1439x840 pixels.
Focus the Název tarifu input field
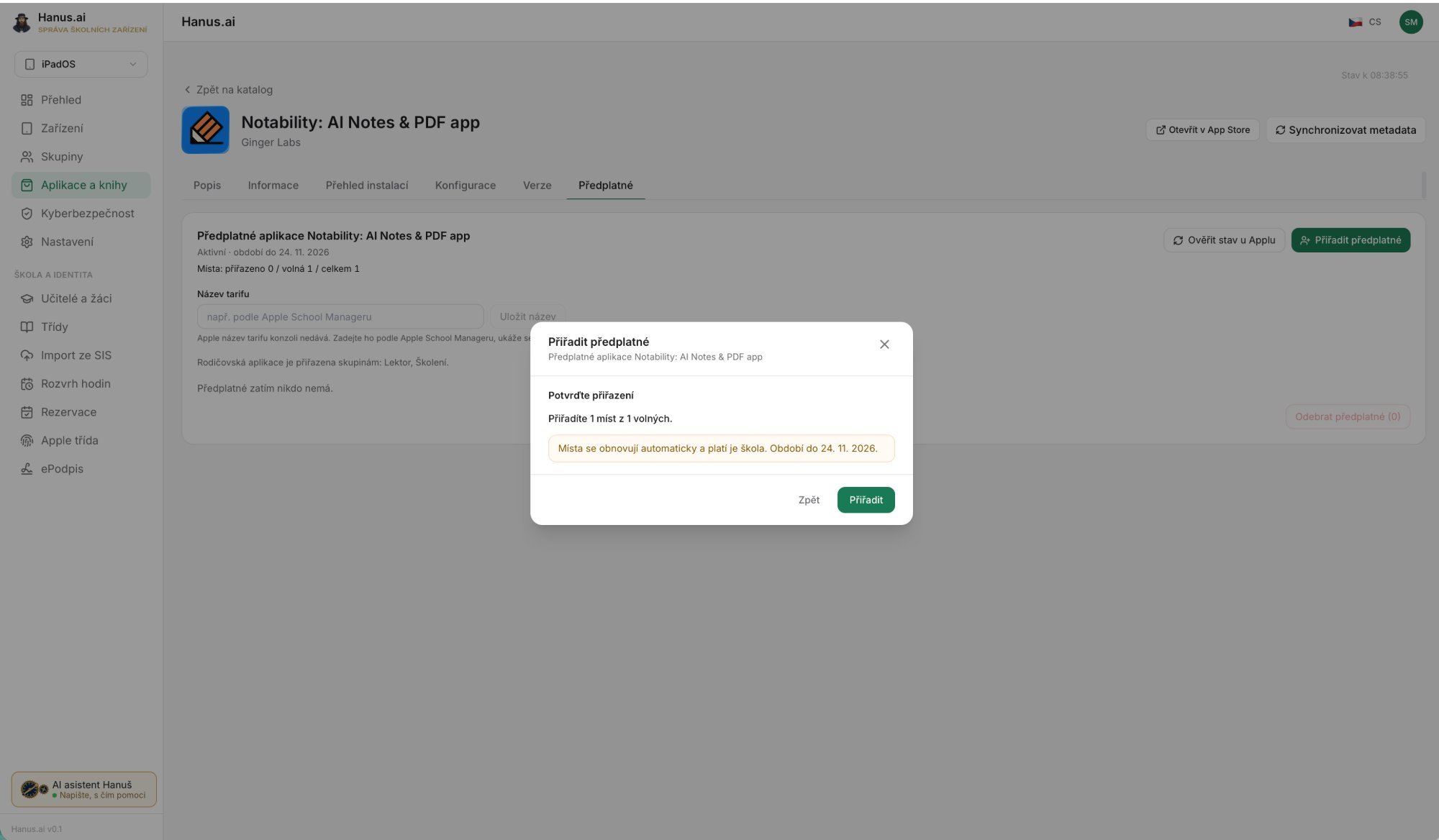coord(340,316)
